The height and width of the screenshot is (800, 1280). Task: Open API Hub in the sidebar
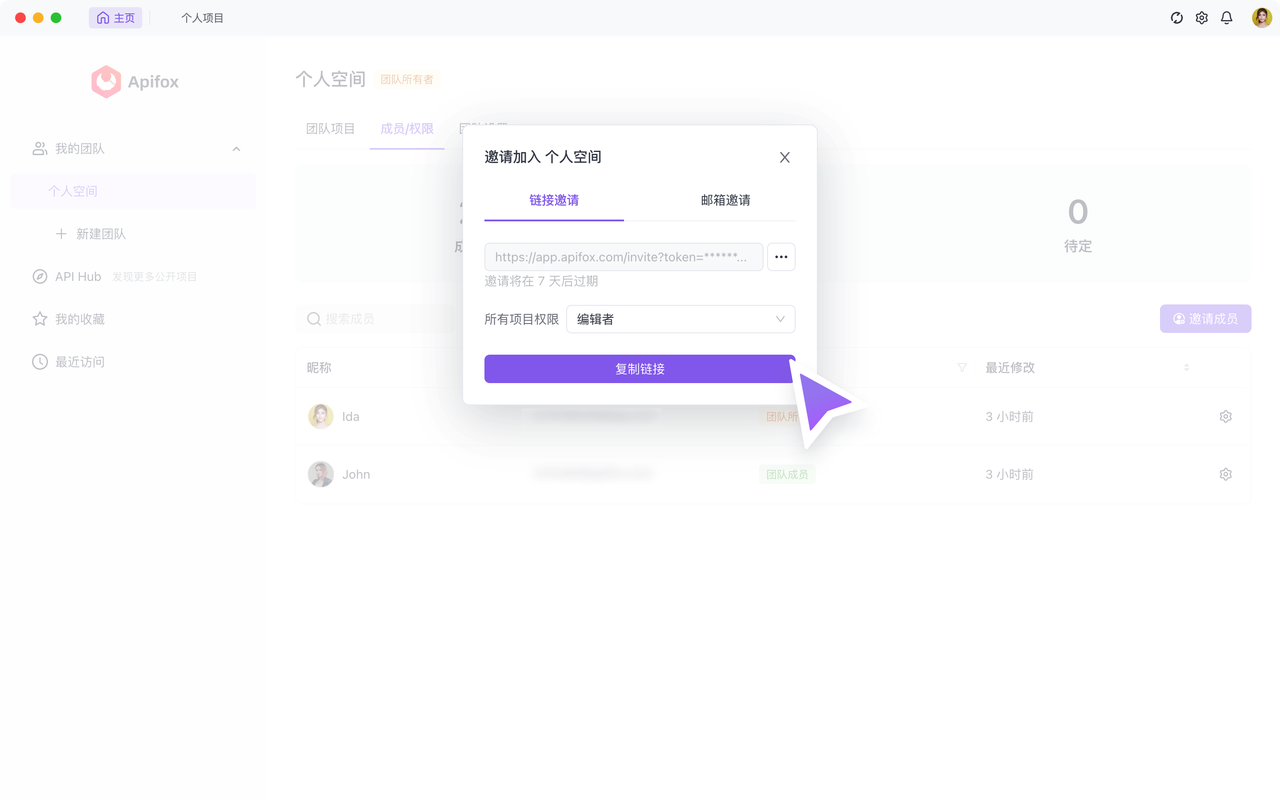(78, 277)
